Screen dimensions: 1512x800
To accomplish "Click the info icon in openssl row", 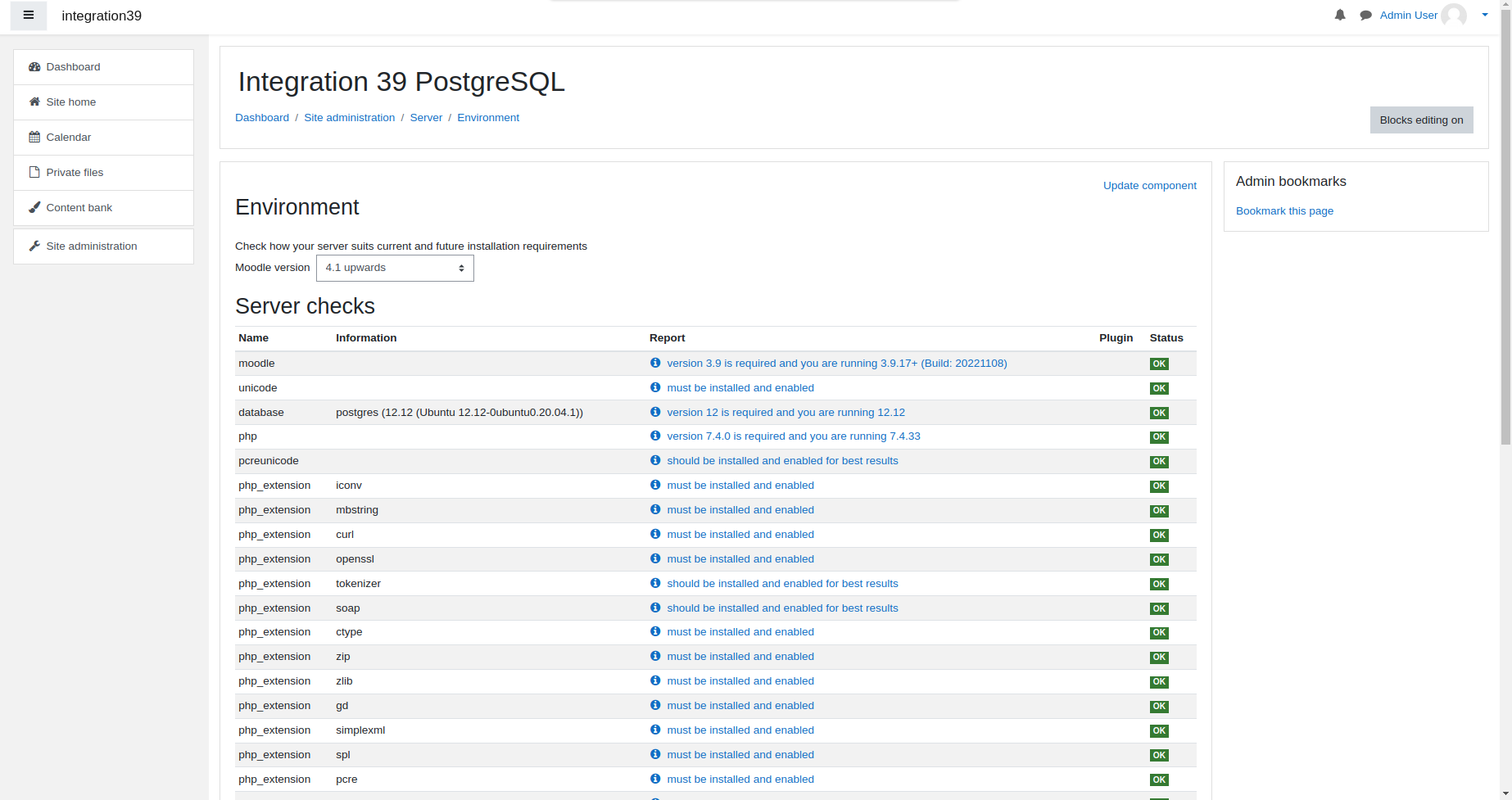I will point(655,558).
